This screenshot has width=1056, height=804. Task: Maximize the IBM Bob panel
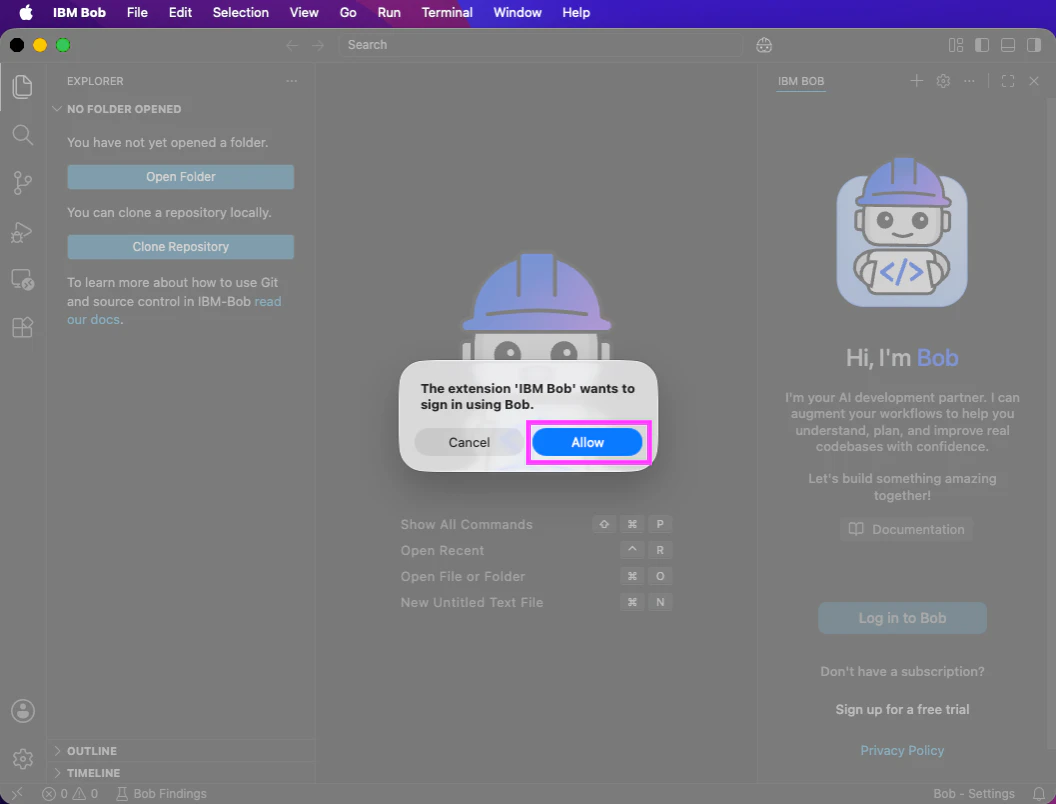(x=1008, y=81)
